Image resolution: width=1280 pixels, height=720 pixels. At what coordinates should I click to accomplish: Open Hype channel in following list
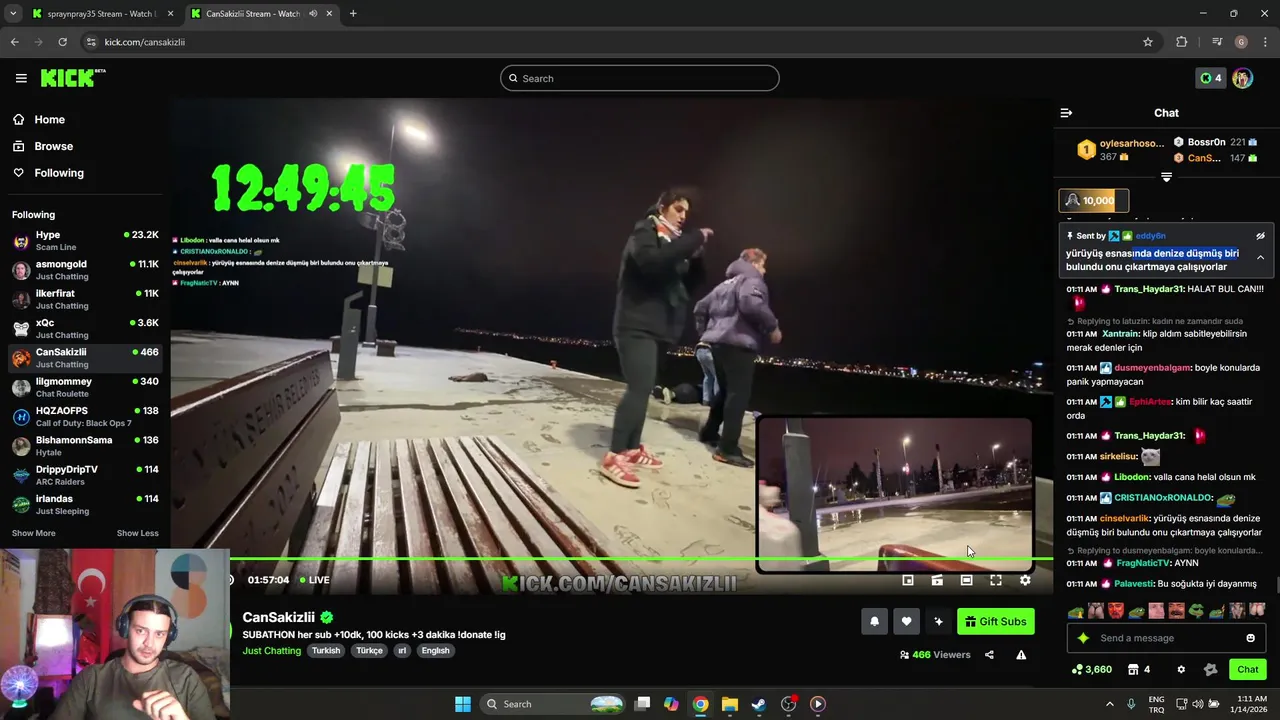[85, 241]
